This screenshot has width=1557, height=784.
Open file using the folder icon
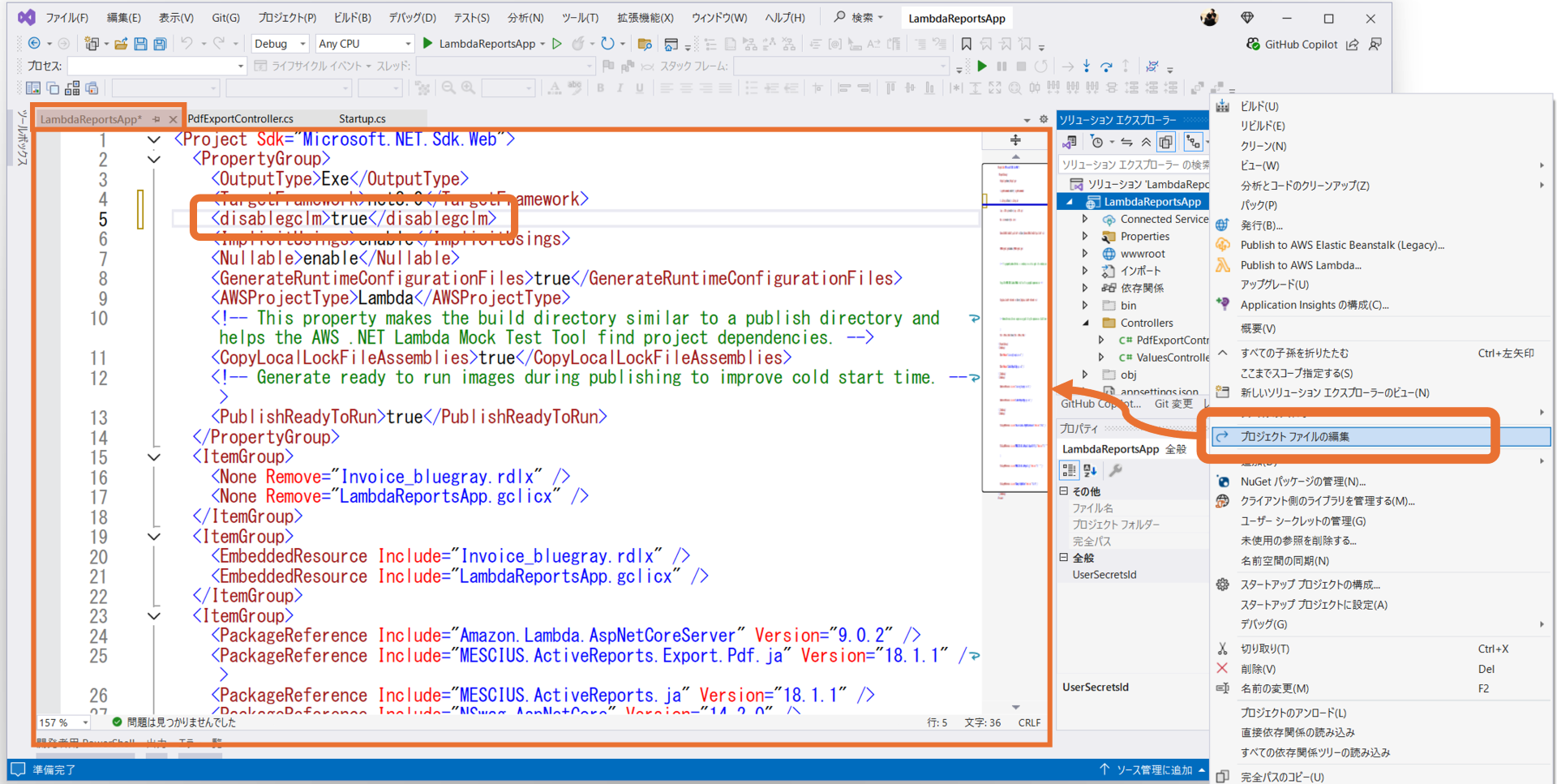click(x=121, y=44)
